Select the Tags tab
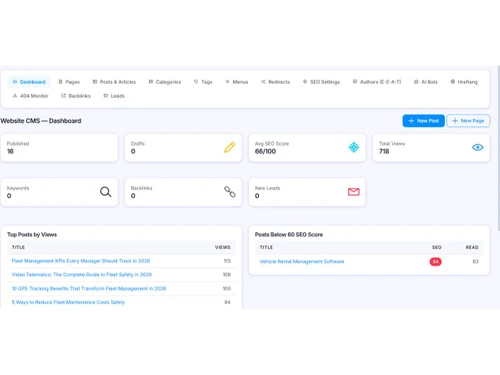The width and height of the screenshot is (500, 375). [x=203, y=82]
